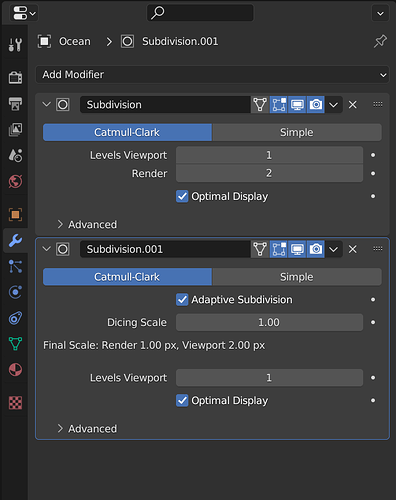Select Simple in the Subdivision.001 modifier
This screenshot has width=396, height=500.
[297, 277]
